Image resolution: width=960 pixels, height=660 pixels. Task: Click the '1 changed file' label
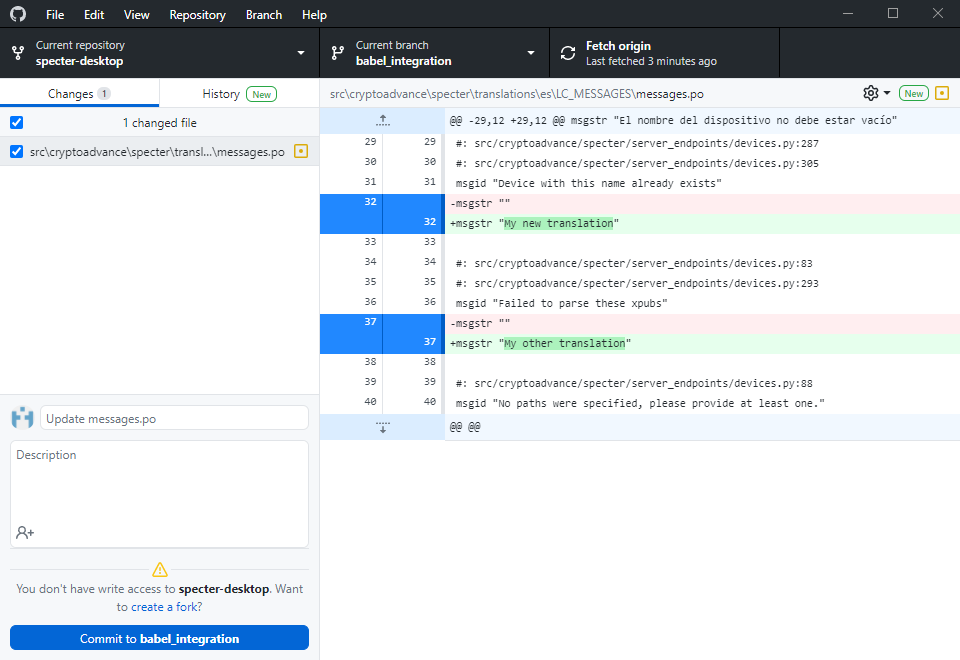coord(159,122)
